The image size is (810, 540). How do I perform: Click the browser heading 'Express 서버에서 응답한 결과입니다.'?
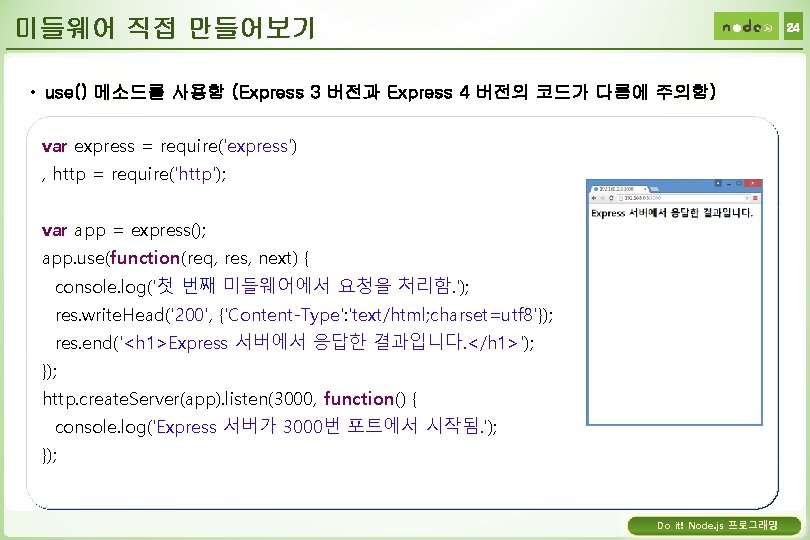click(x=672, y=213)
